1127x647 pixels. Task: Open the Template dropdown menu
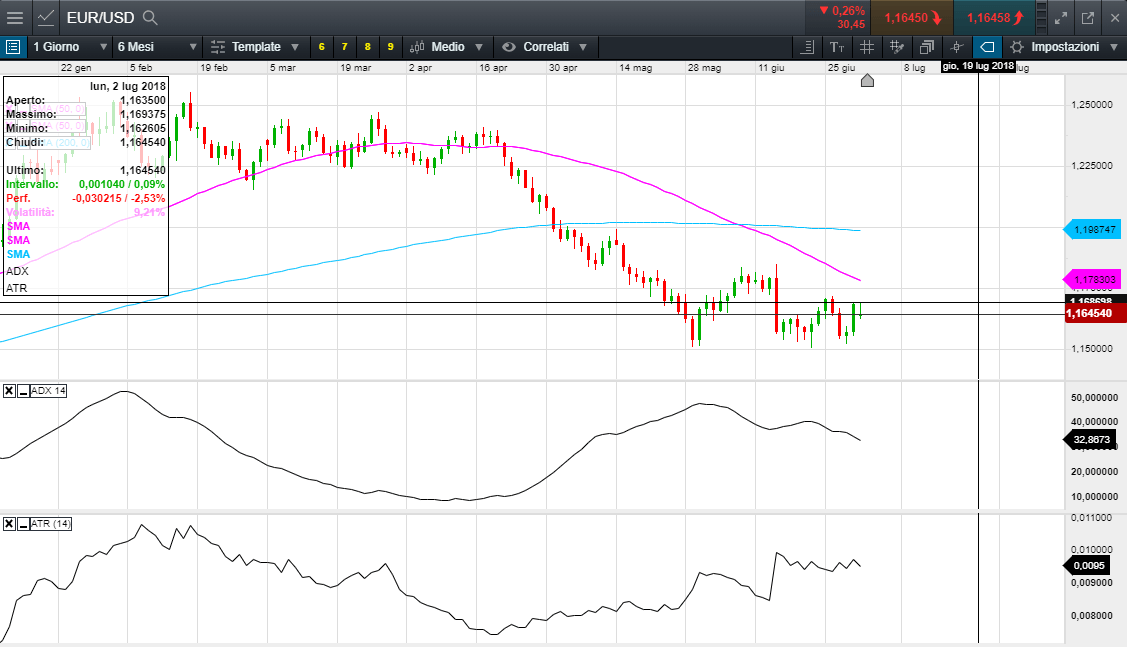[x=255, y=47]
